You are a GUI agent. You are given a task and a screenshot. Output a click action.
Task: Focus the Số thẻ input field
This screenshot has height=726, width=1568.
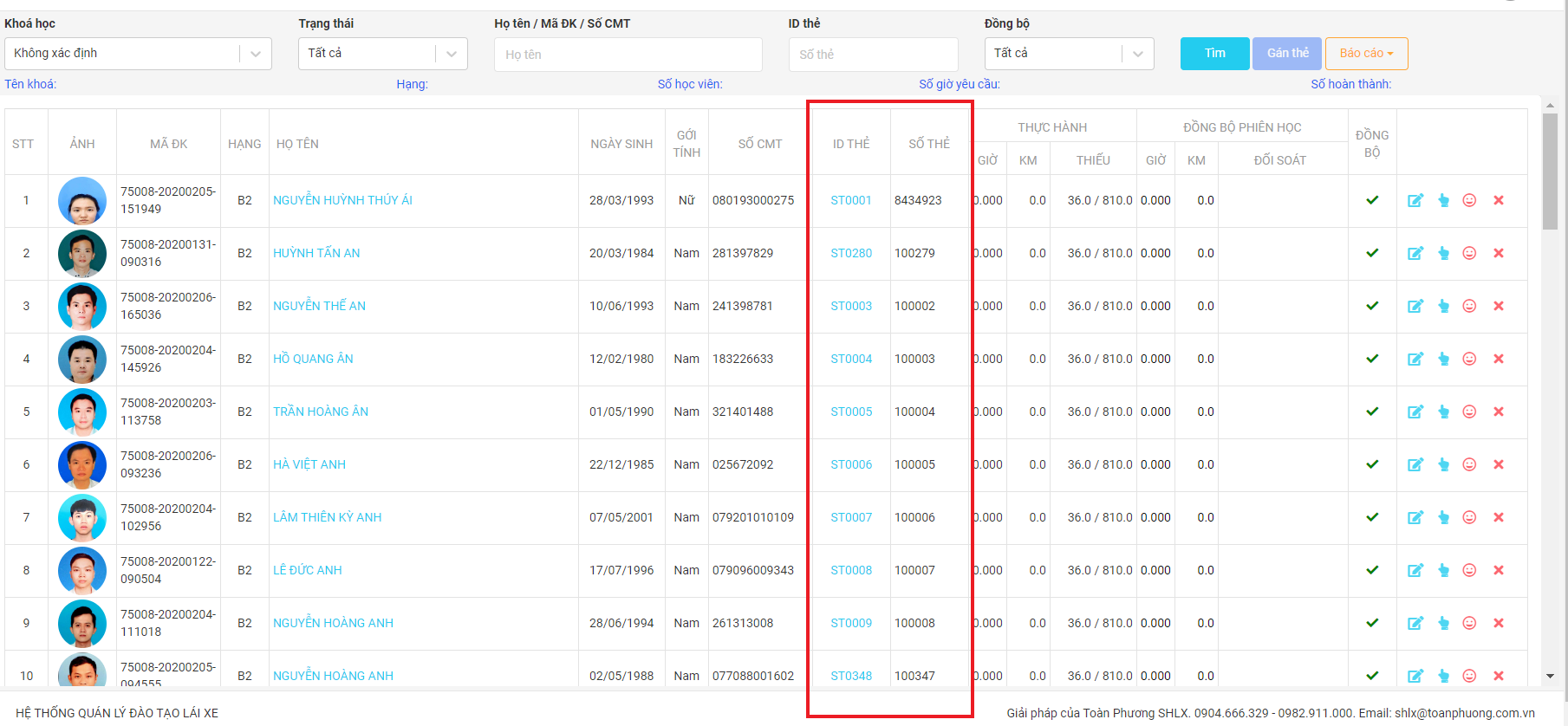click(873, 55)
